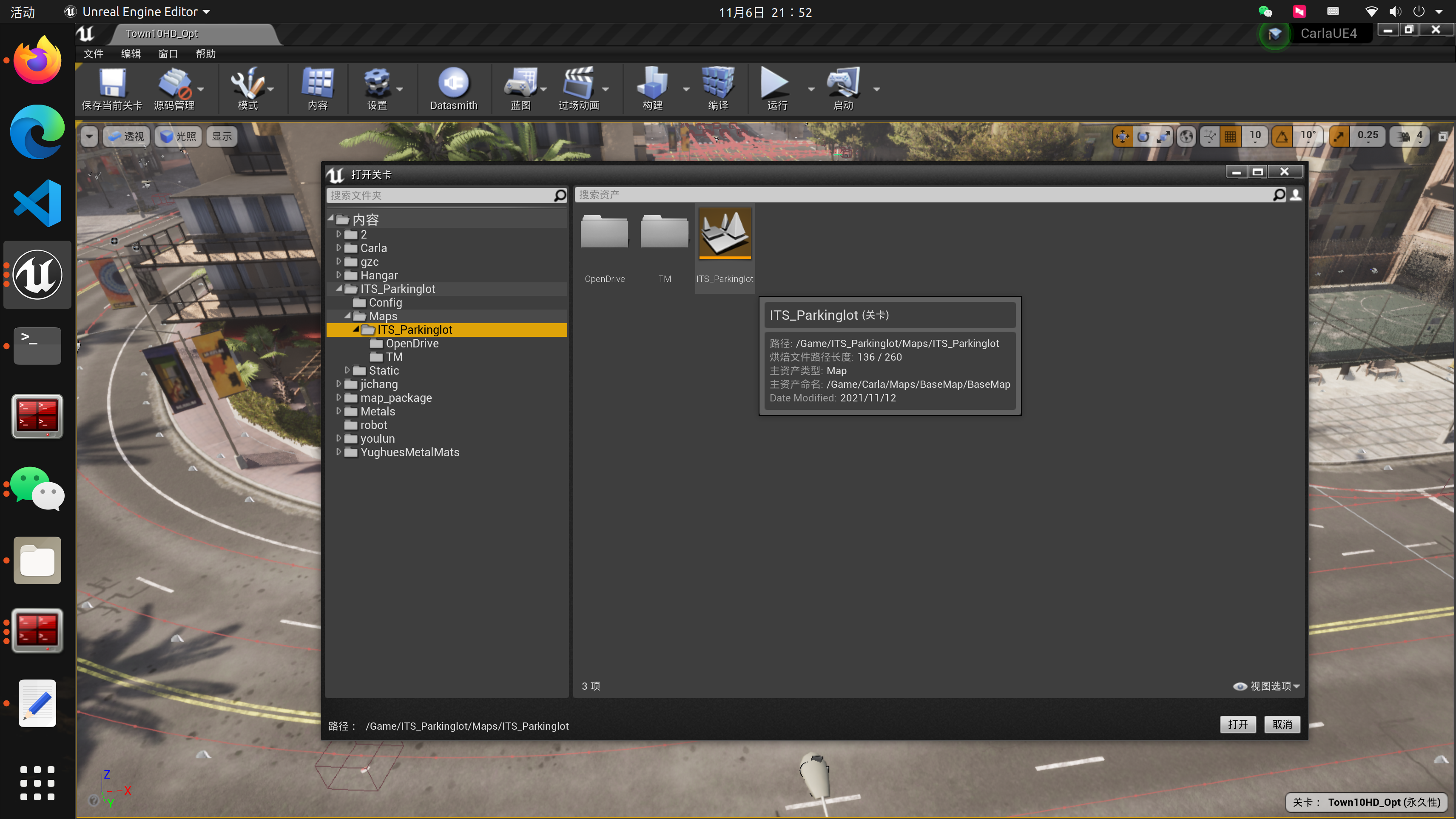The image size is (1456, 819).
Task: Open the File (文件) menu
Action: tap(93, 54)
